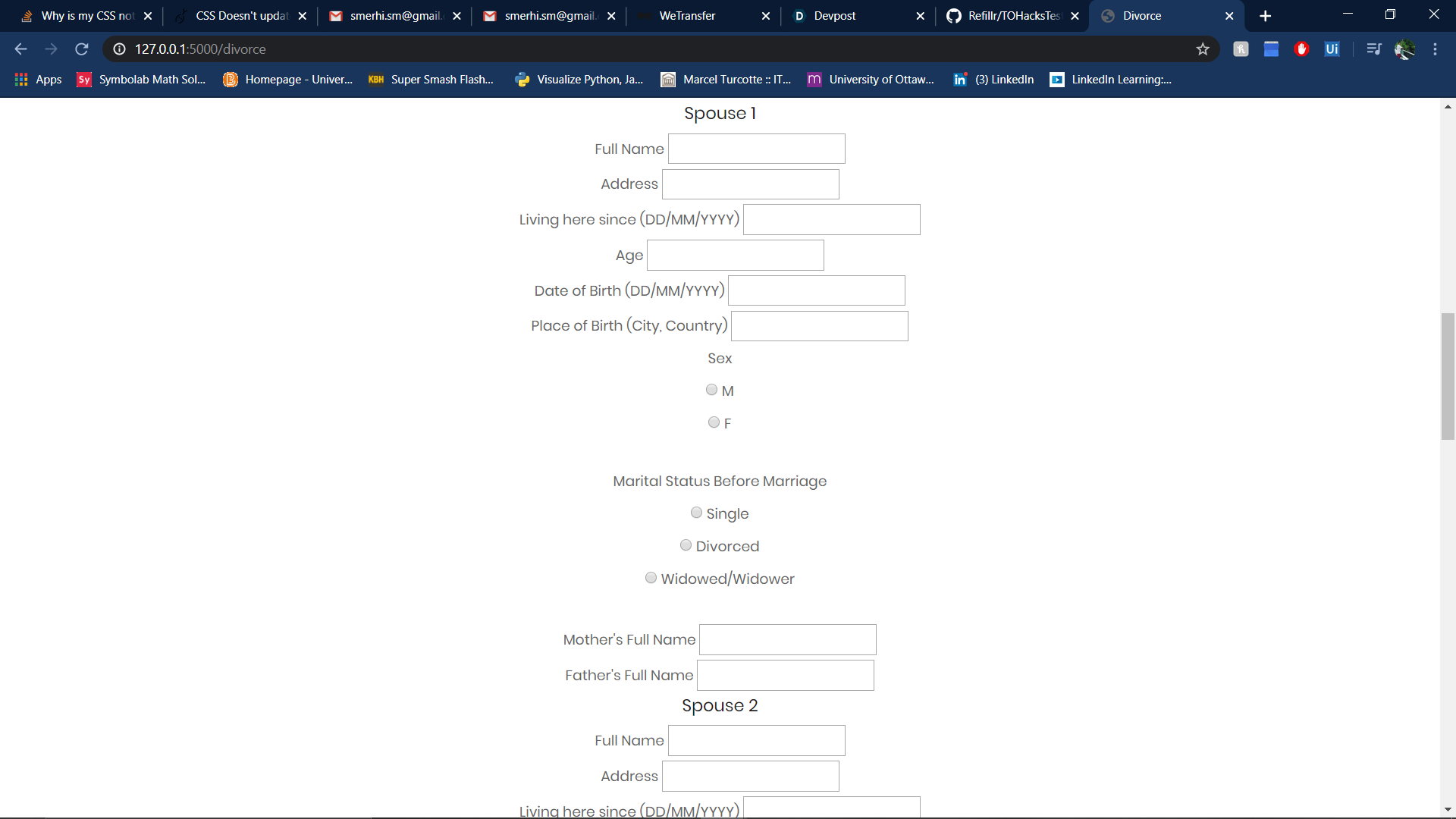This screenshot has height=819, width=1456.
Task: Bookmark this page with star icon
Action: coord(1203,49)
